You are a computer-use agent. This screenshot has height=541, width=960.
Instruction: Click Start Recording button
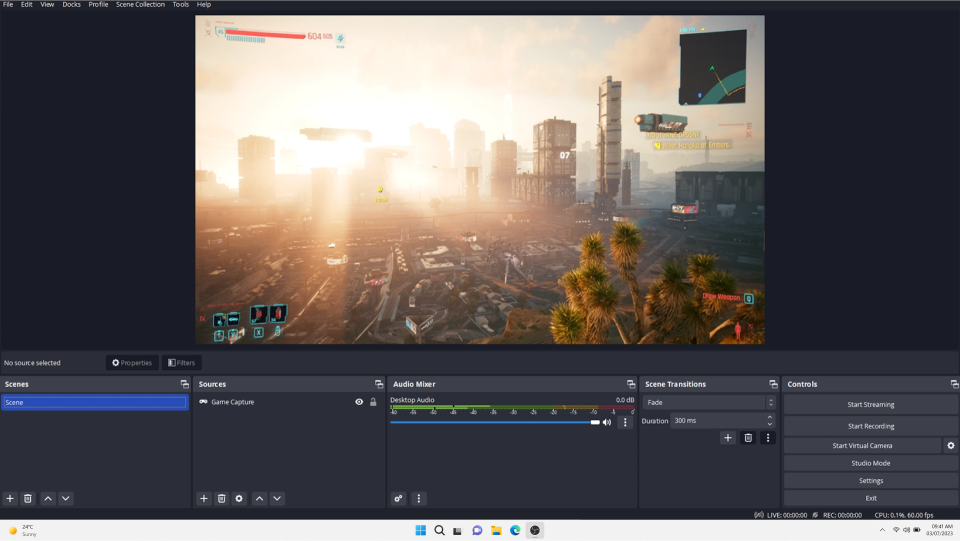coord(870,426)
